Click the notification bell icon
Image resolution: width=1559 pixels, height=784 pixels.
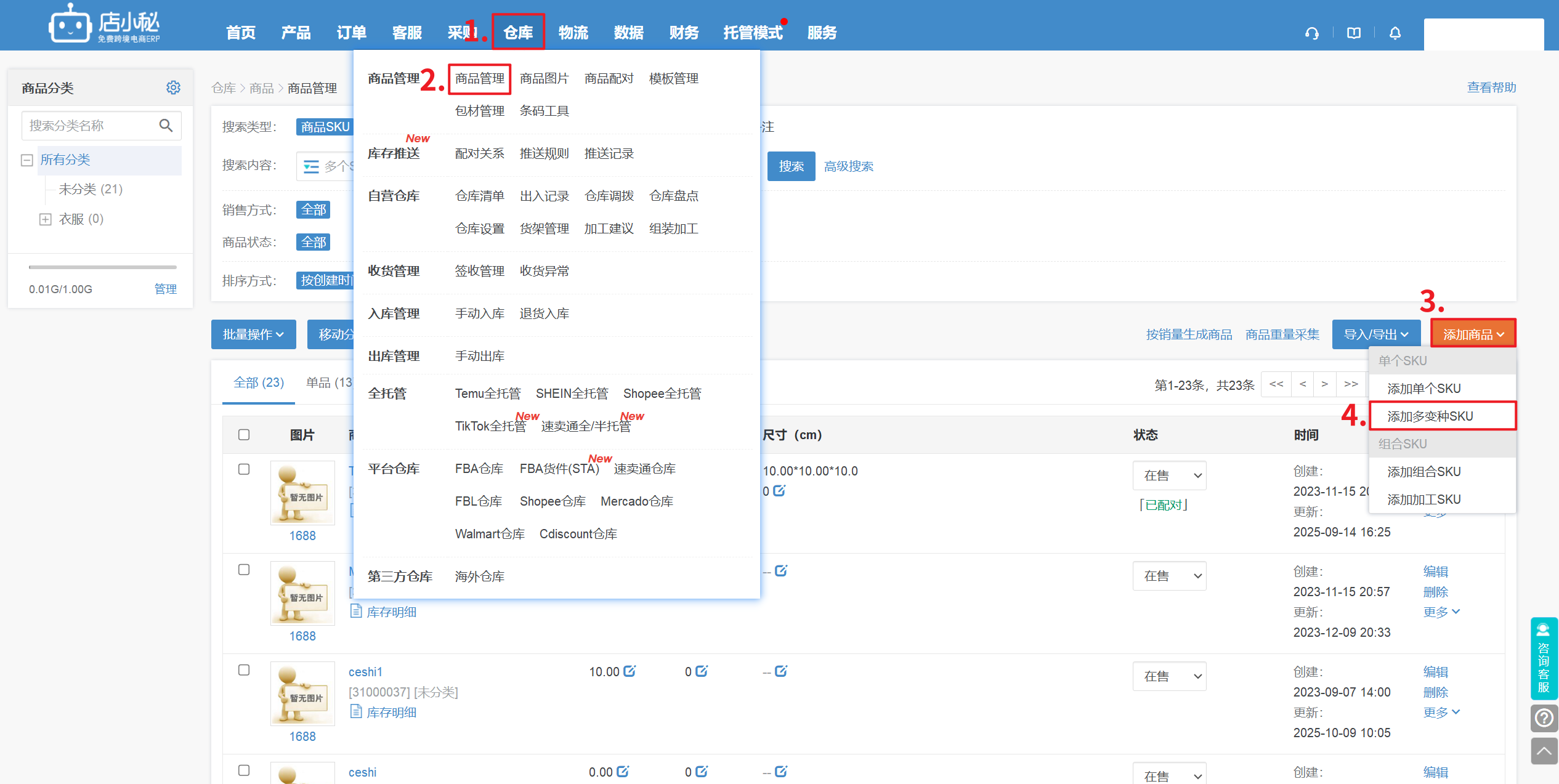(x=1395, y=33)
